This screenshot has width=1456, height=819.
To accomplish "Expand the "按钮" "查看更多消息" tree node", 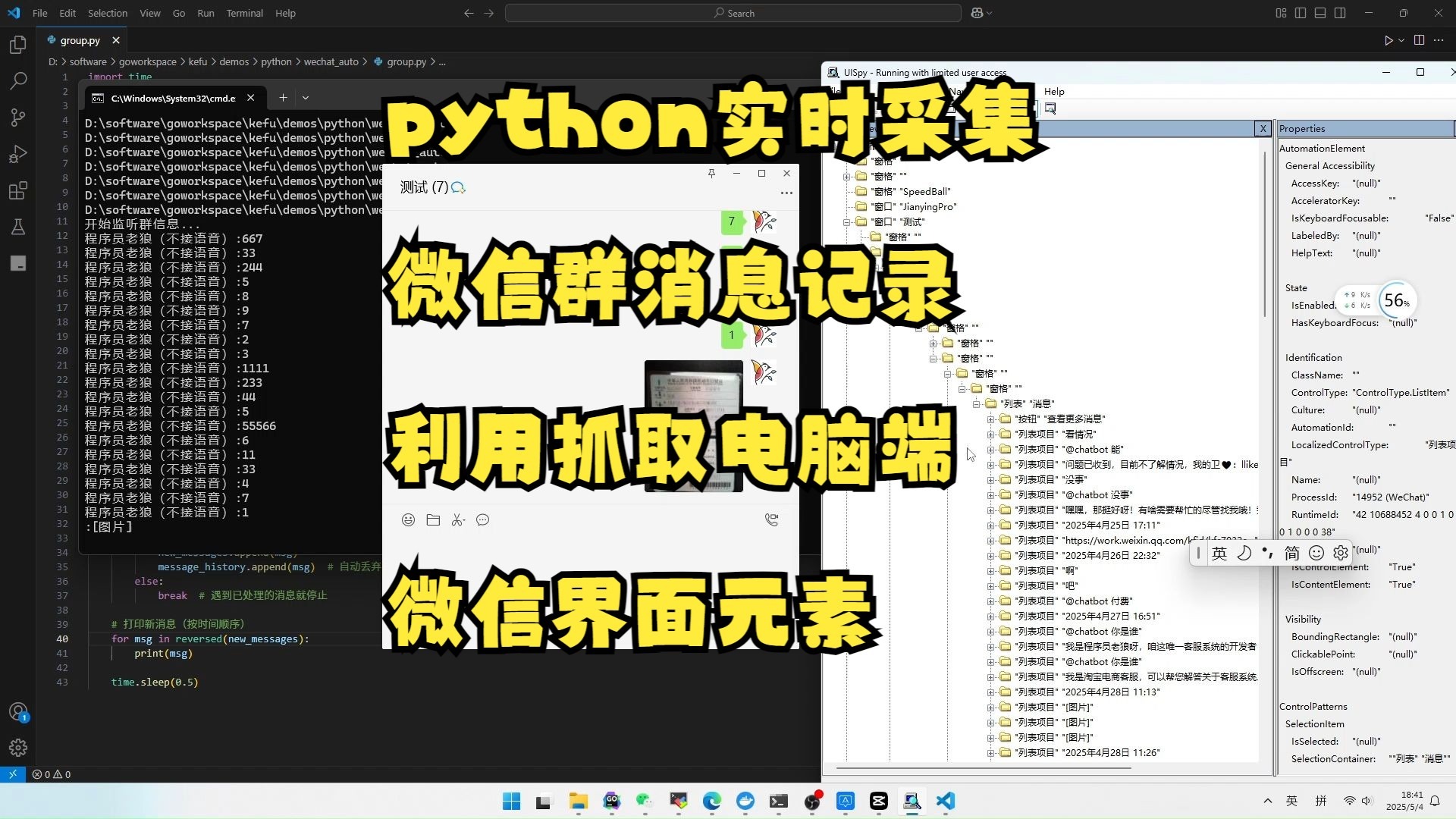I will (x=990, y=419).
